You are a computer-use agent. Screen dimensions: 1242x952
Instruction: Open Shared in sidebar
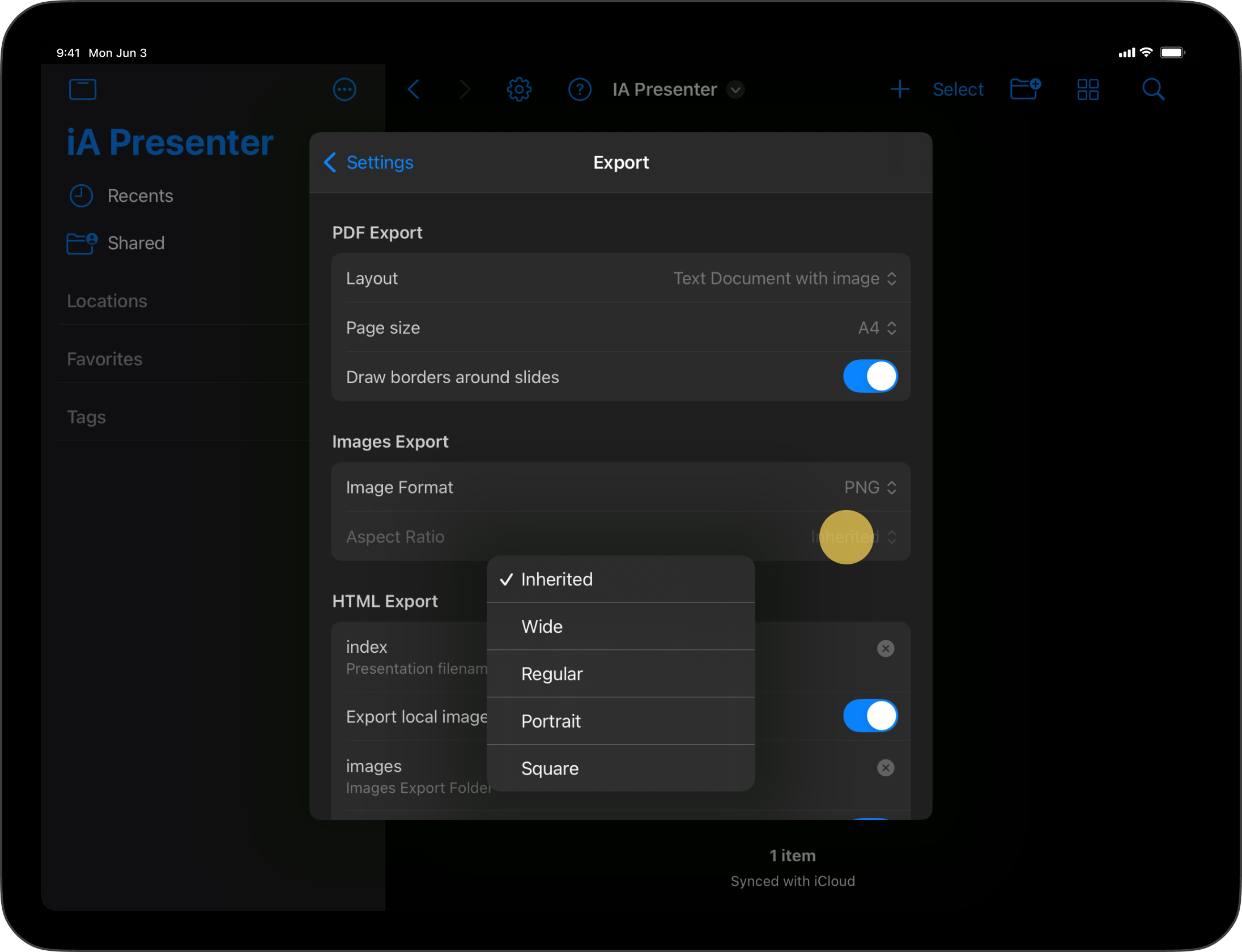(136, 243)
